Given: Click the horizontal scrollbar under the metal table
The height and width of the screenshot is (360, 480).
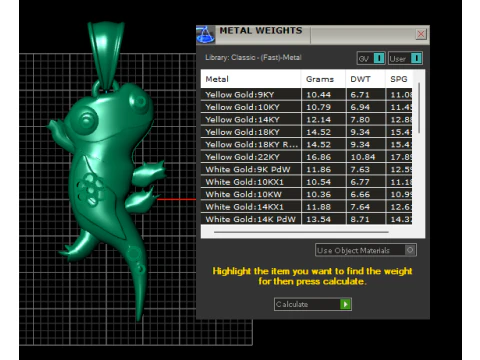Looking at the screenshot, I should [x=301, y=232].
